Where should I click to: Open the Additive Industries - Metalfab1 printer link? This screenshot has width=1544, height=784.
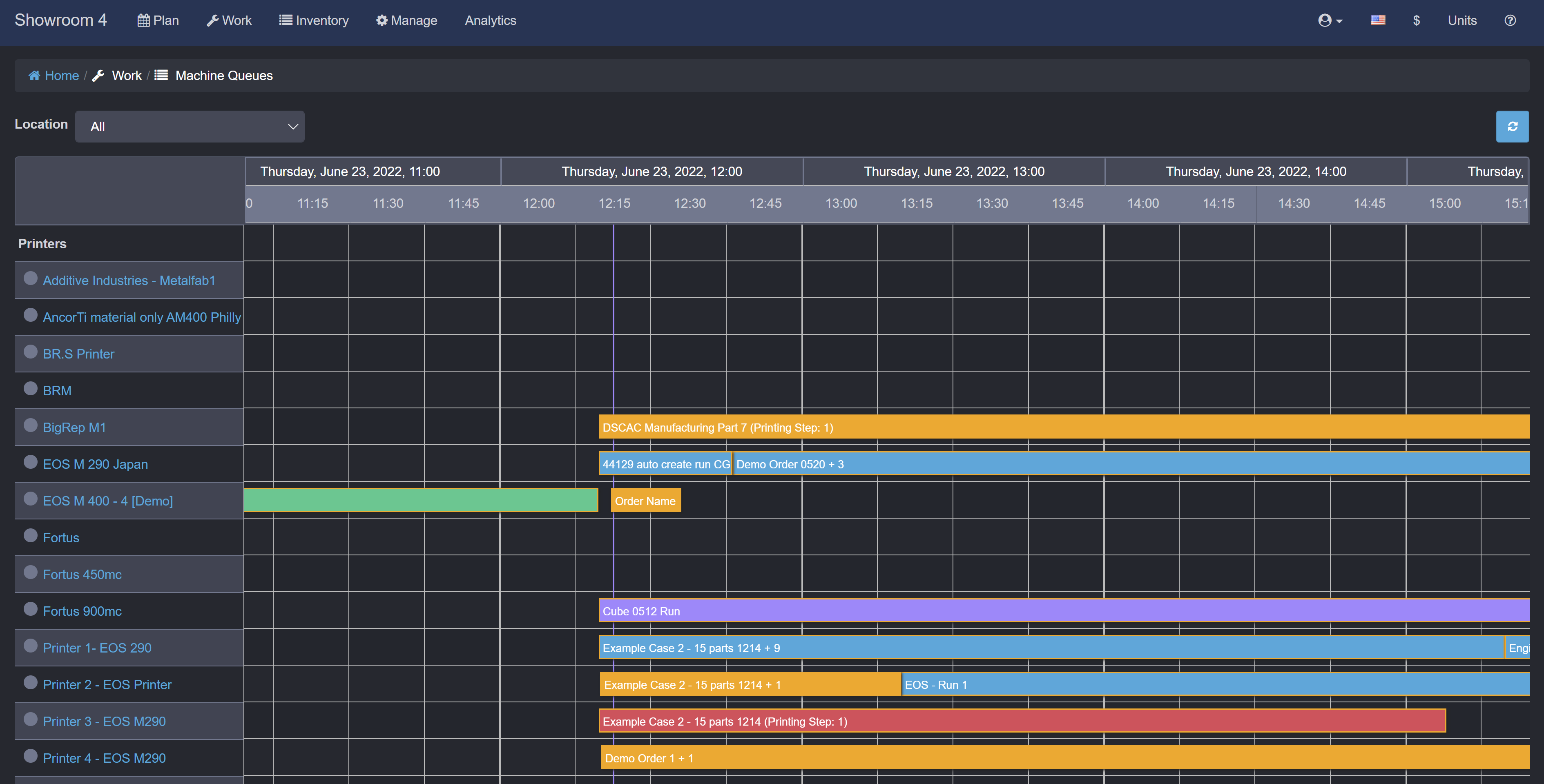point(129,281)
